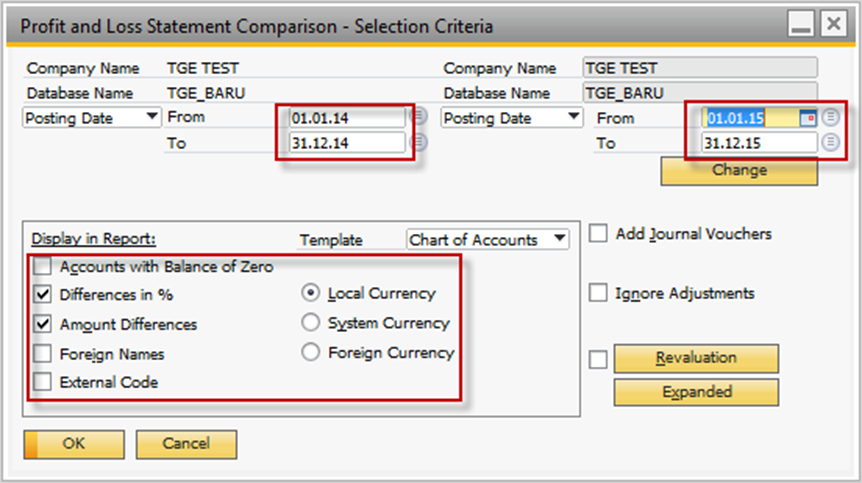Minimize the Selection Criteria window
862x483 pixels.
(x=800, y=24)
